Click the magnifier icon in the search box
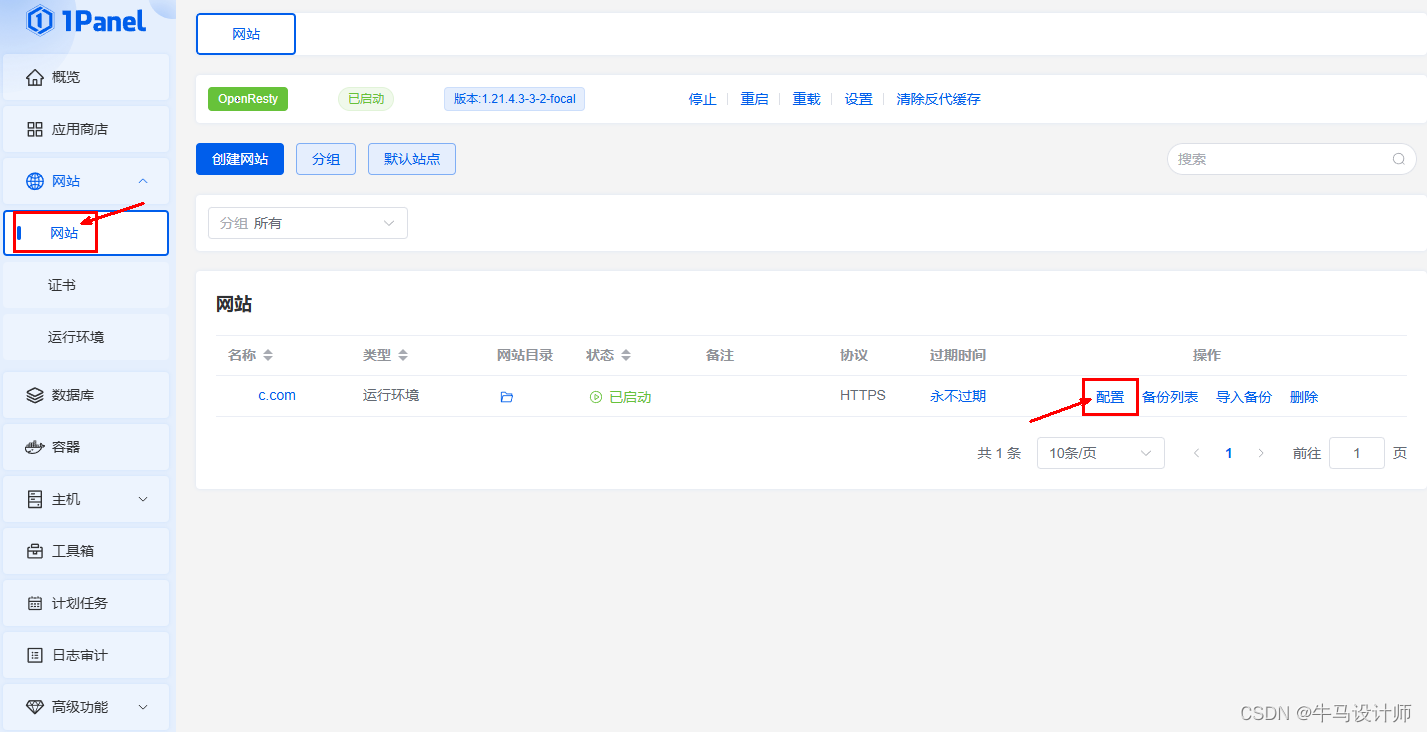This screenshot has height=732, width=1427. coord(1398,159)
